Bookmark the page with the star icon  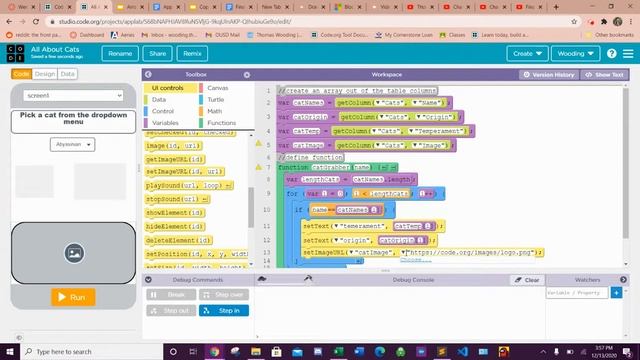(x=574, y=22)
